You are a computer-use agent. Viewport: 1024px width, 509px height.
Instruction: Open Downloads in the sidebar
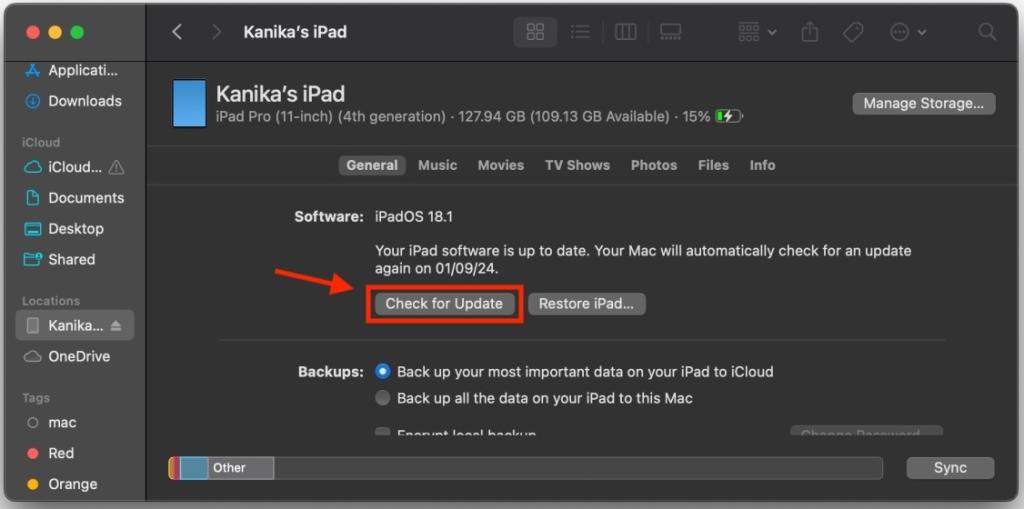[72, 101]
